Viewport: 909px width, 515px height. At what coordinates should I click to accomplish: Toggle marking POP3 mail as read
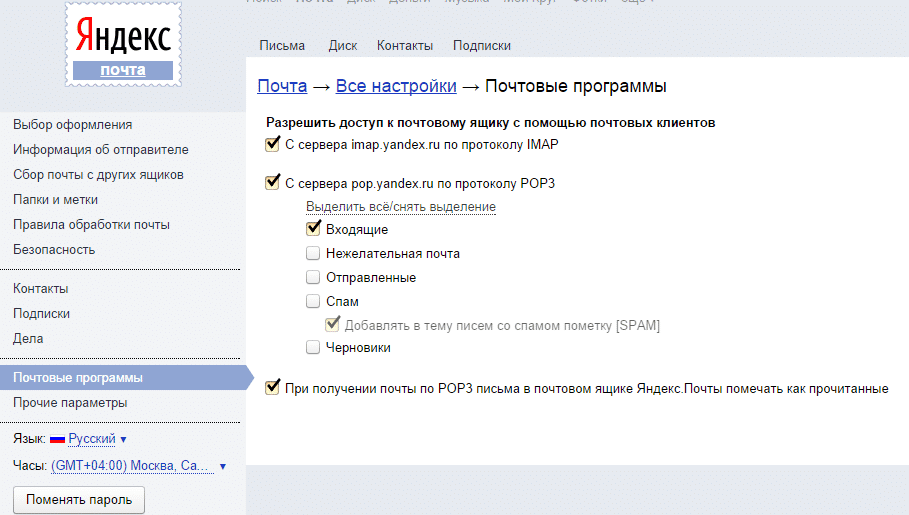click(272, 387)
